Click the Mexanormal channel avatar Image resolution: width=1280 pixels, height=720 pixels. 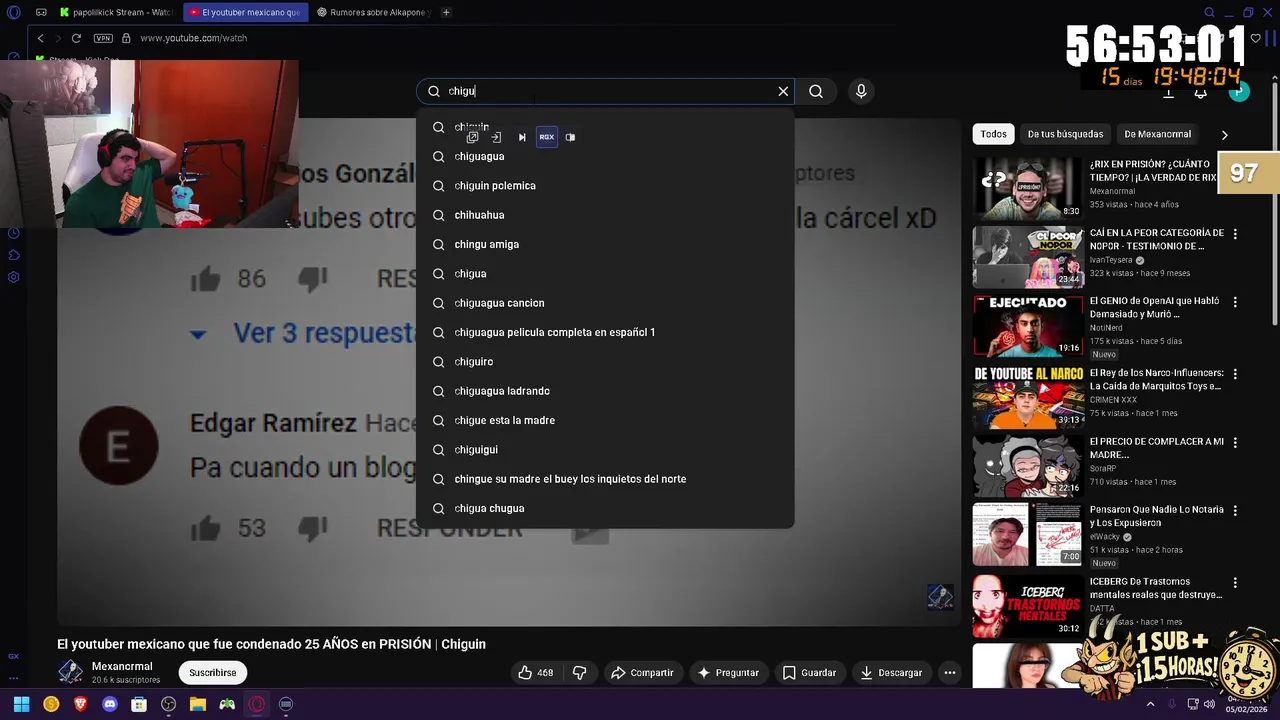pyautogui.click(x=70, y=672)
